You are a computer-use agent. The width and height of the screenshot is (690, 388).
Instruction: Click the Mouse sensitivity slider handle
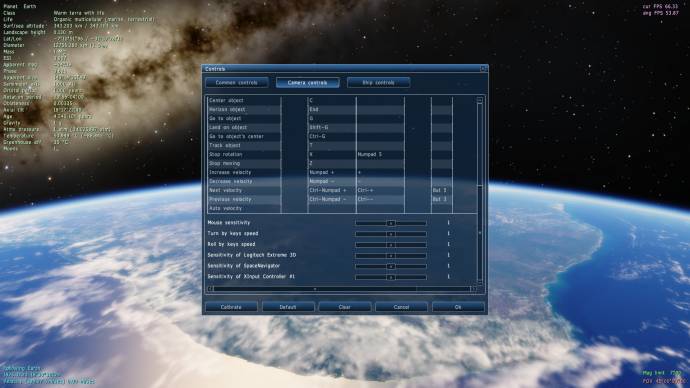click(x=391, y=223)
